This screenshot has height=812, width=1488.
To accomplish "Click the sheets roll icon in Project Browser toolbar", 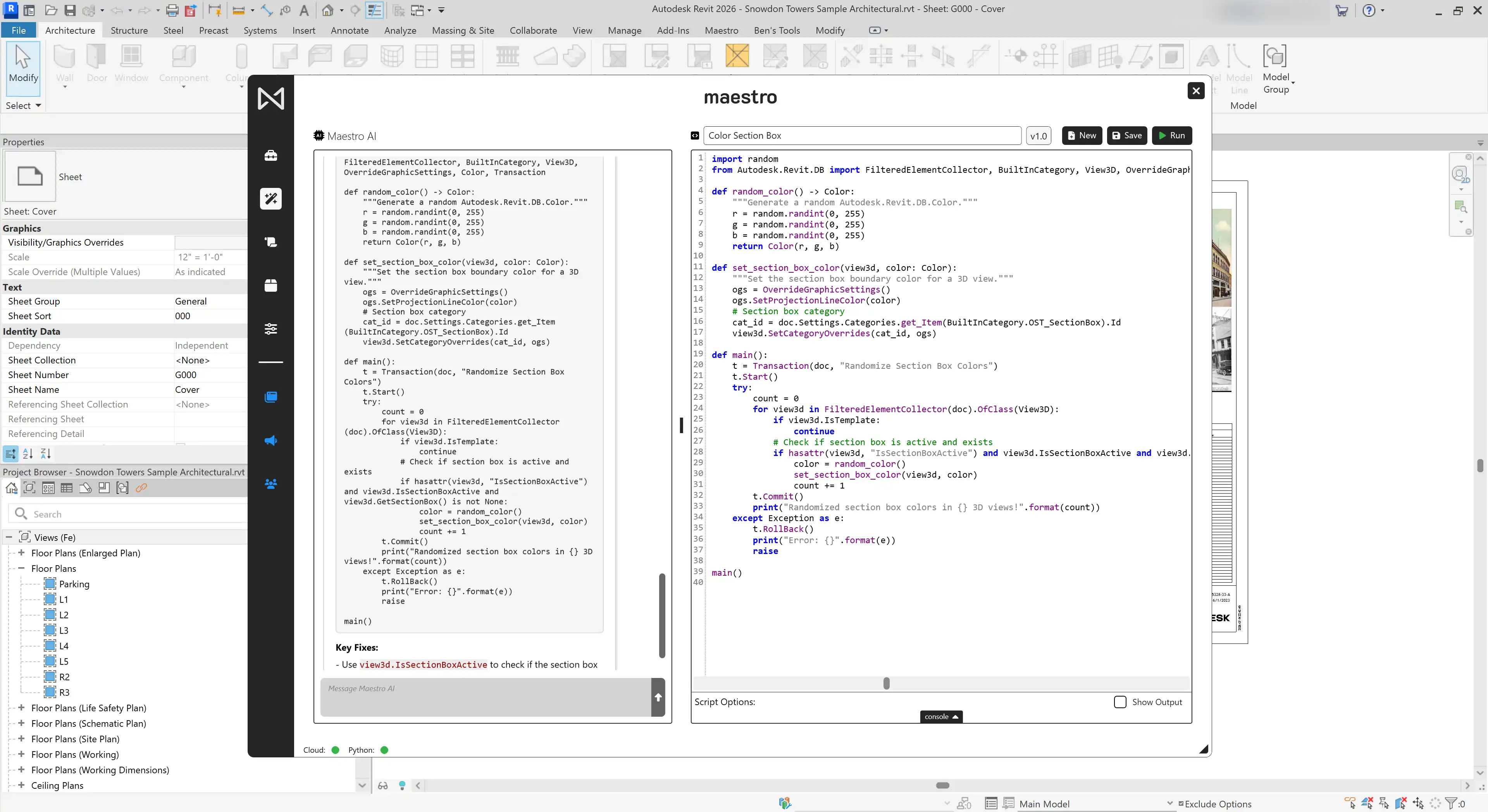I will tap(85, 489).
